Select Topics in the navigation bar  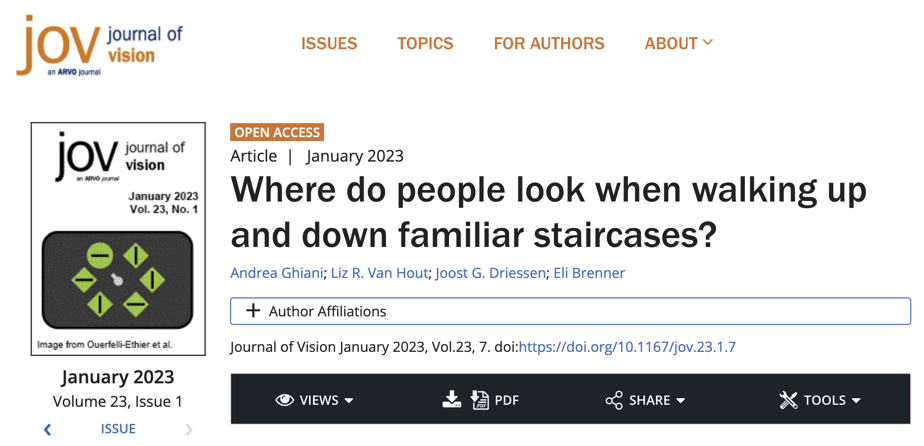tap(425, 43)
